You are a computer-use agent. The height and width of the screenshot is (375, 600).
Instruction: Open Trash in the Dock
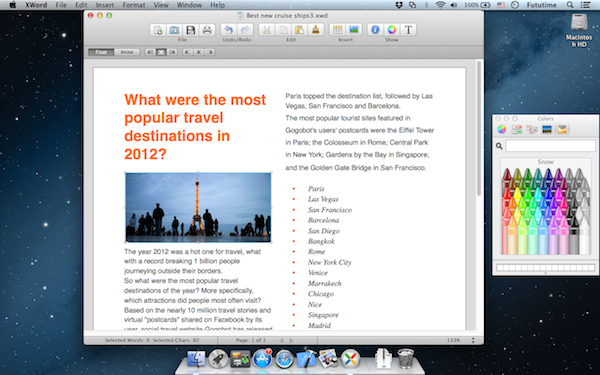[x=406, y=358]
